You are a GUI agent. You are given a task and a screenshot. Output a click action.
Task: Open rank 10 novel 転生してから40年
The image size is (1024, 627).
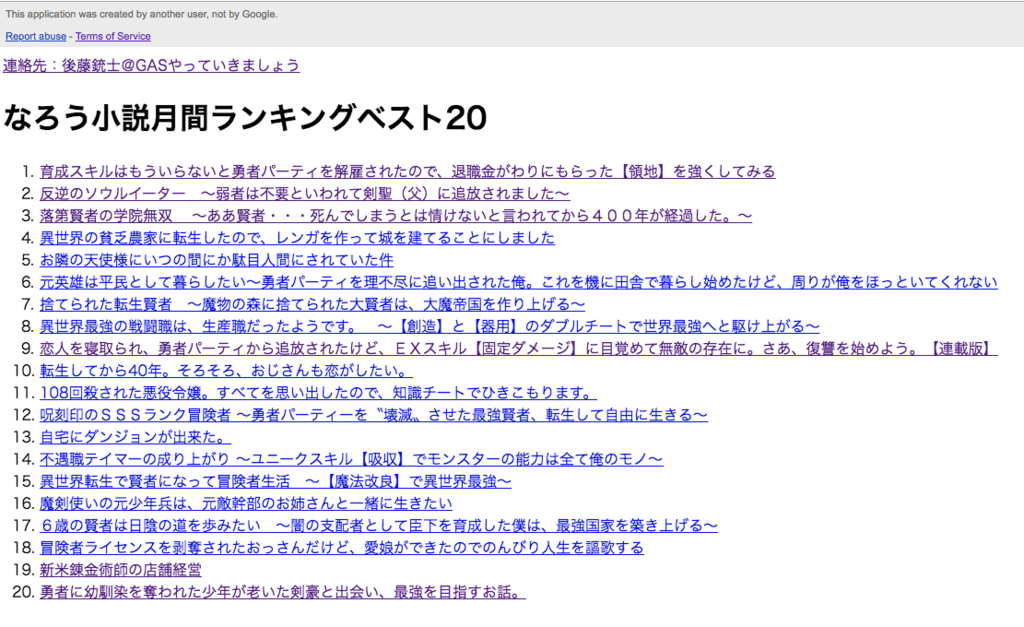tap(226, 371)
